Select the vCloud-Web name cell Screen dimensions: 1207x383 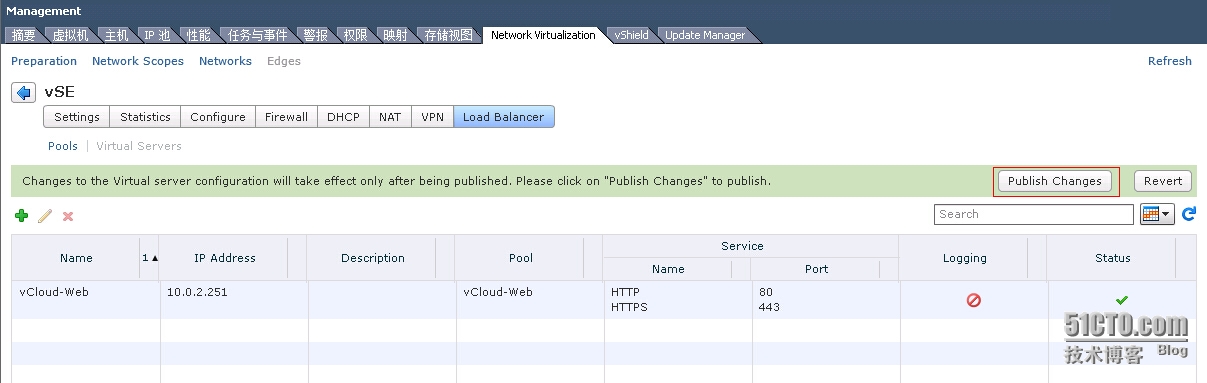tap(53, 292)
